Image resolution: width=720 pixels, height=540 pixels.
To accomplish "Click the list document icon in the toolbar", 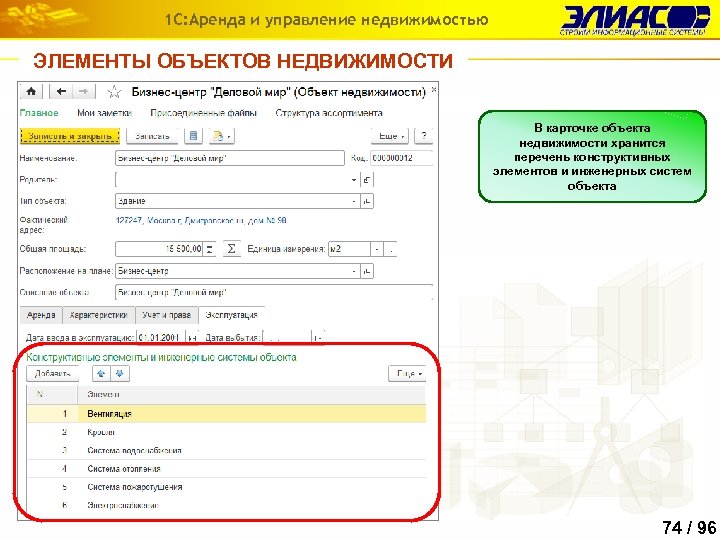I will (193, 136).
